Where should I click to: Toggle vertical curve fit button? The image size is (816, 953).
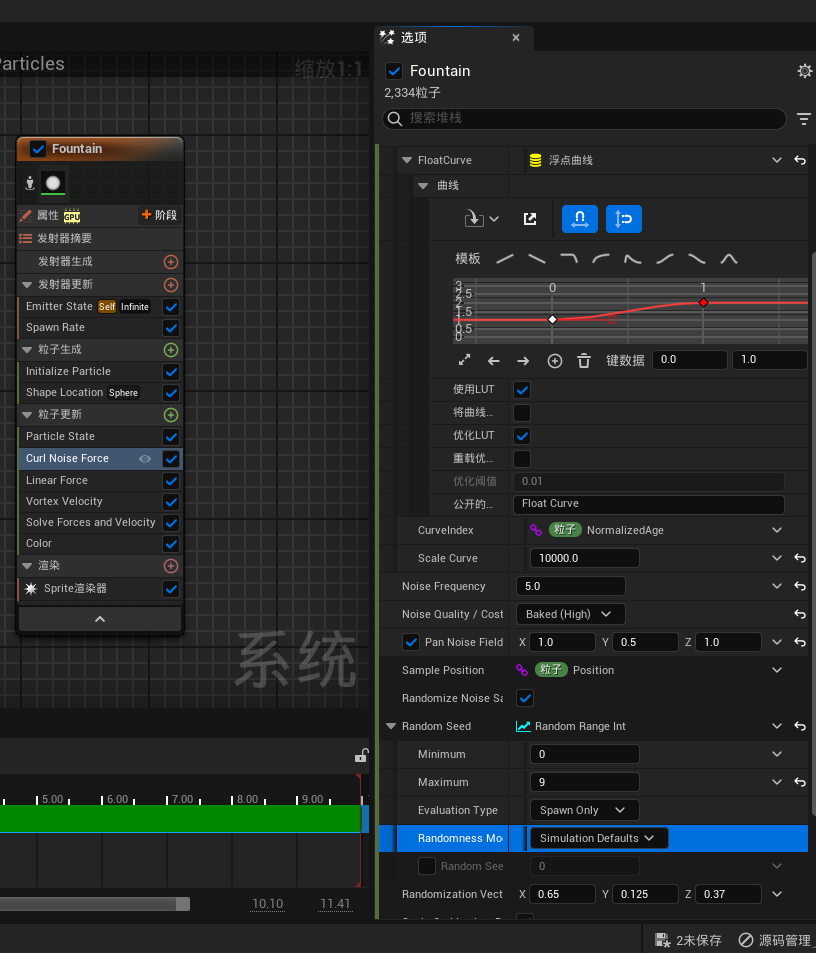click(623, 219)
